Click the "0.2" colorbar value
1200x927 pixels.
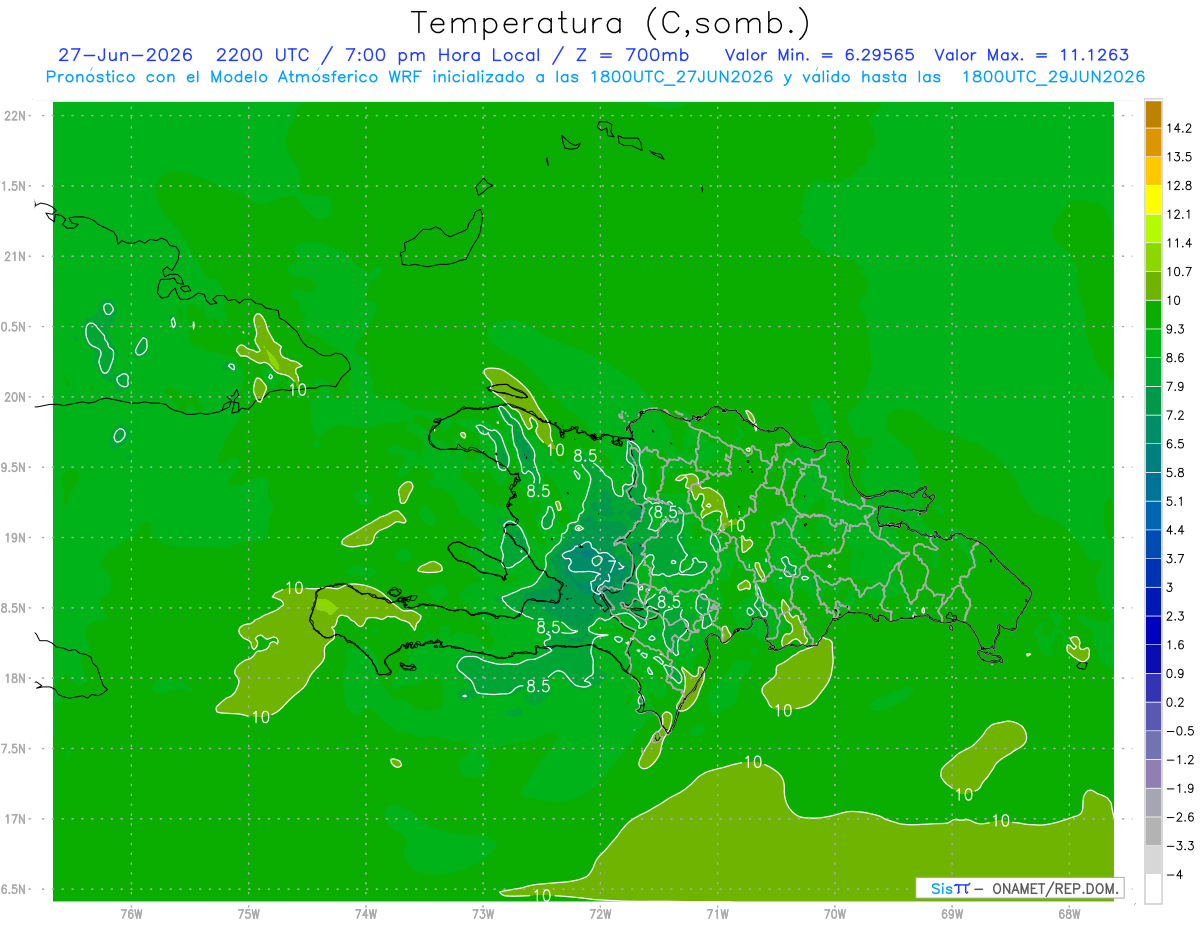(x=1176, y=702)
